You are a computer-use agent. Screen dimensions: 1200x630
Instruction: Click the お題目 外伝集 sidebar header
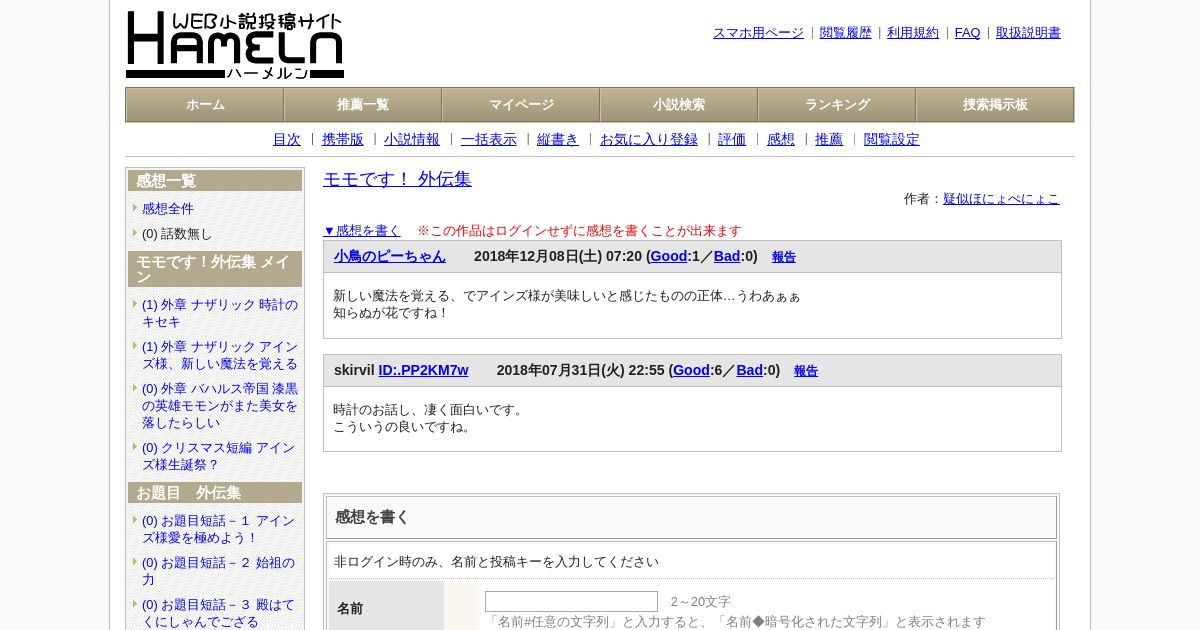(215, 493)
